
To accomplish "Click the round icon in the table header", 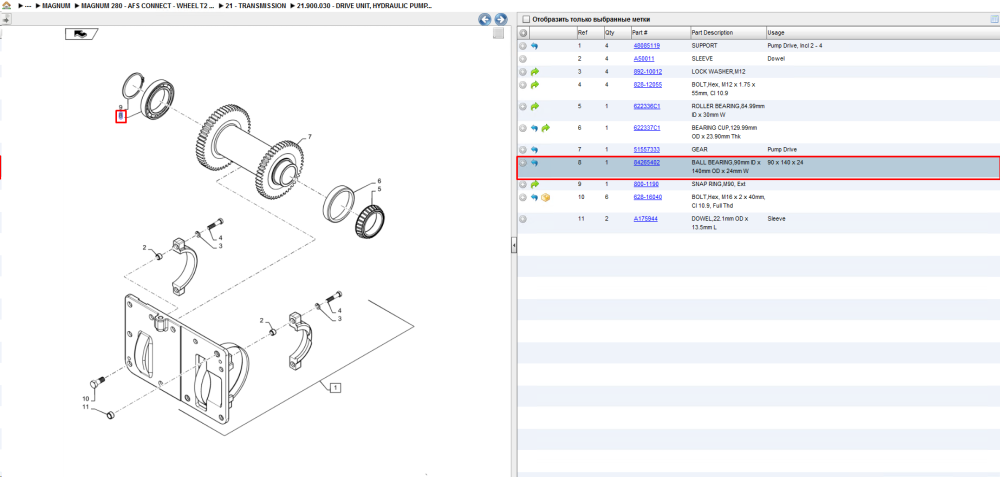I will coord(523,33).
